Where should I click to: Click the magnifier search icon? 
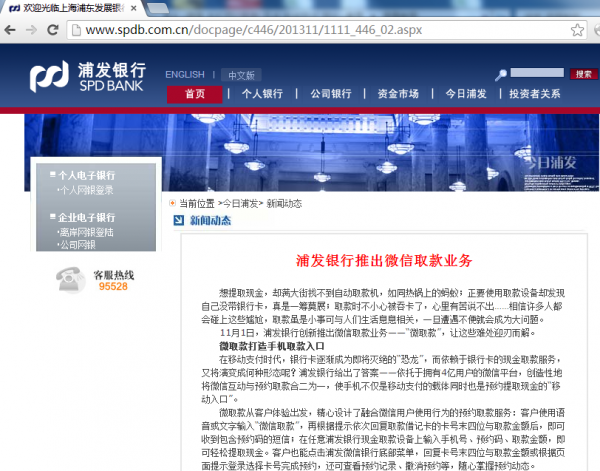click(501, 75)
